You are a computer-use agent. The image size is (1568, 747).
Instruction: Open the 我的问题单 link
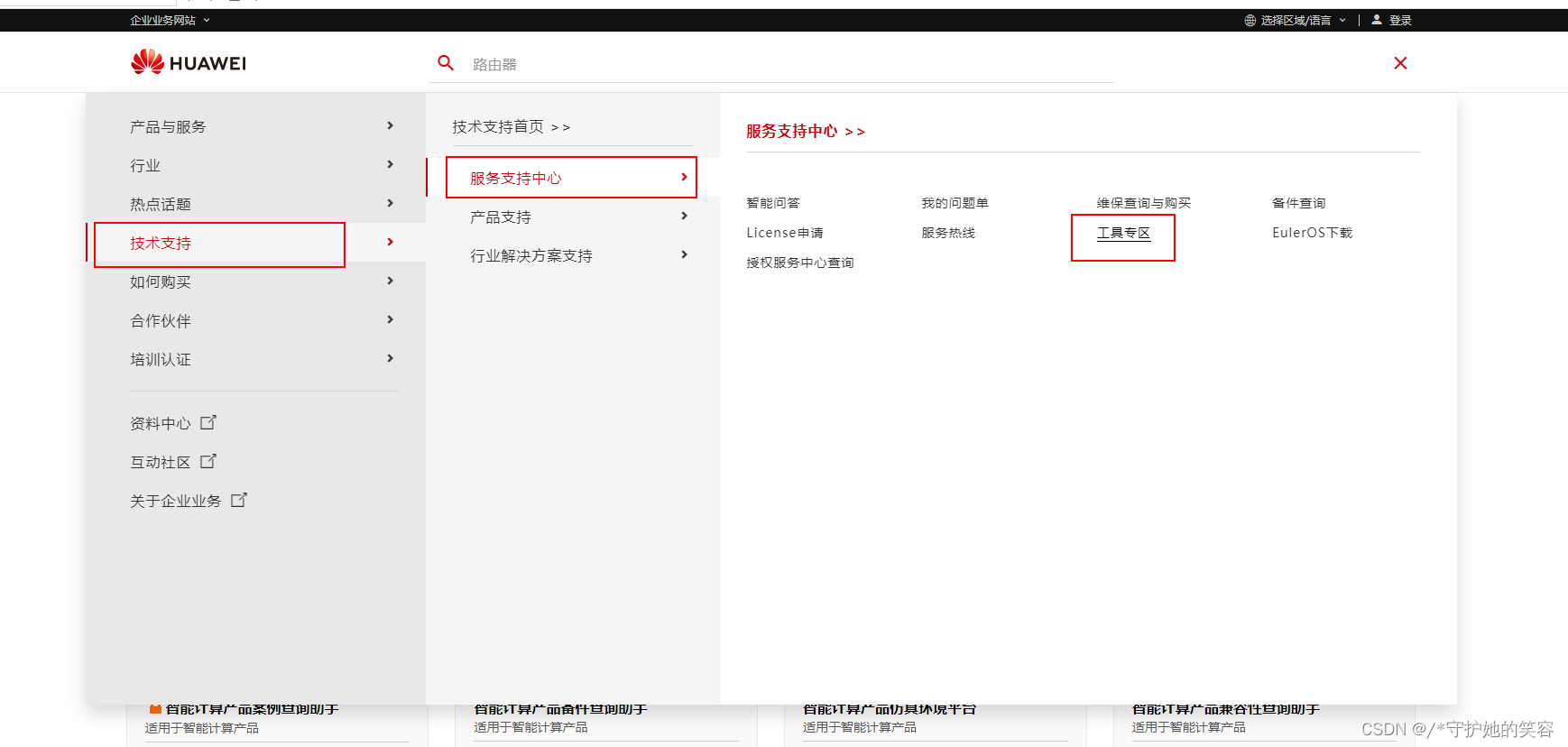(x=955, y=203)
